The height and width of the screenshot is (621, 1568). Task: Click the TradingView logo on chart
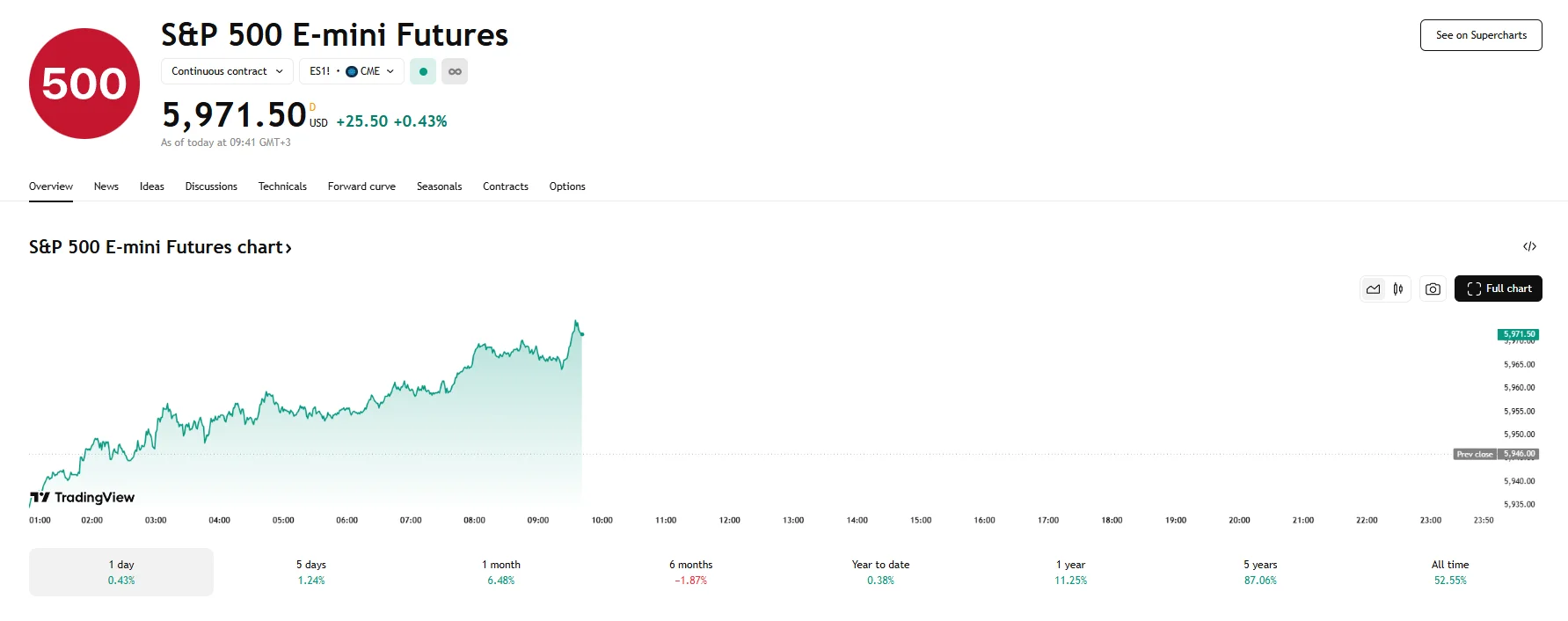tap(83, 498)
